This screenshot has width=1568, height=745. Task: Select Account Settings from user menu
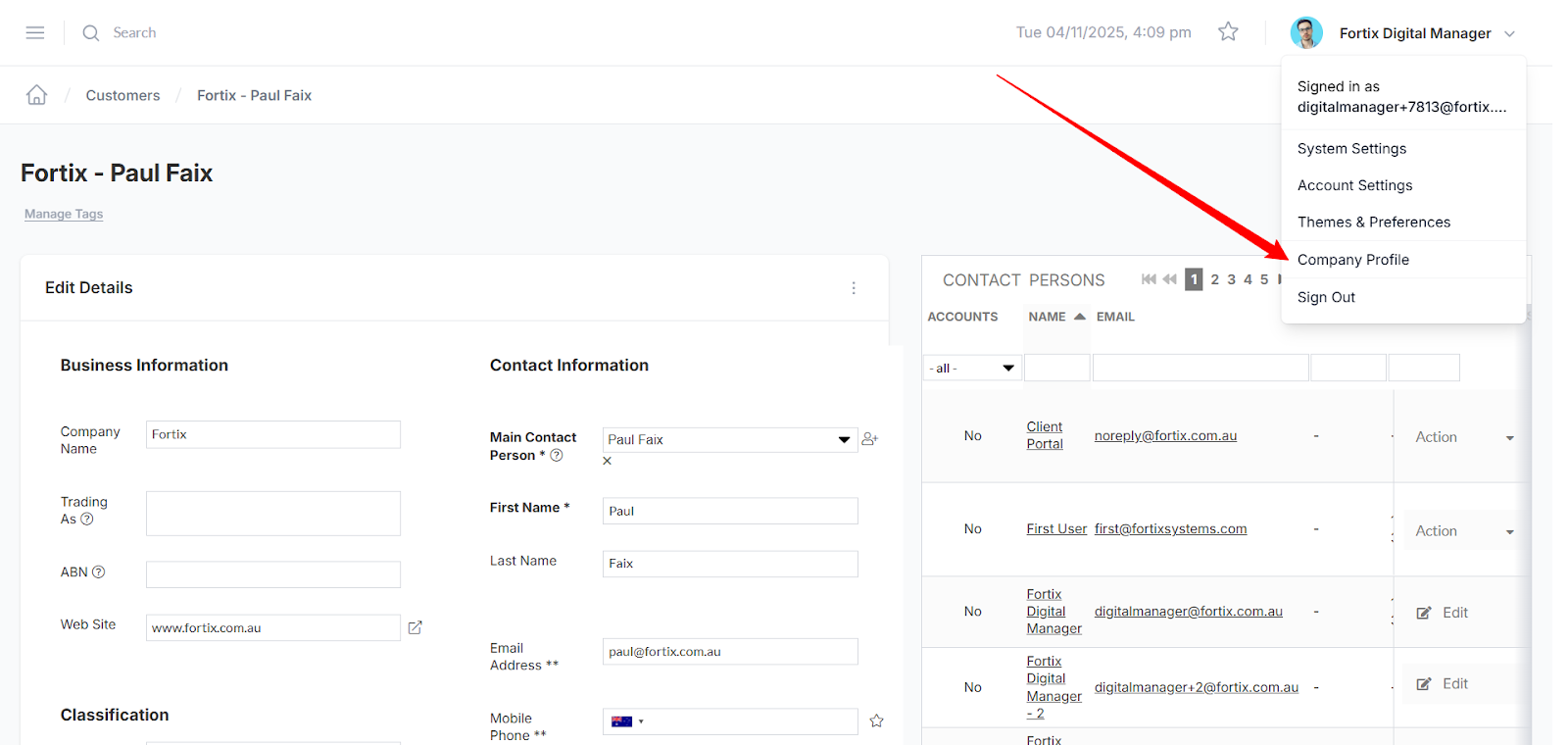point(1354,185)
